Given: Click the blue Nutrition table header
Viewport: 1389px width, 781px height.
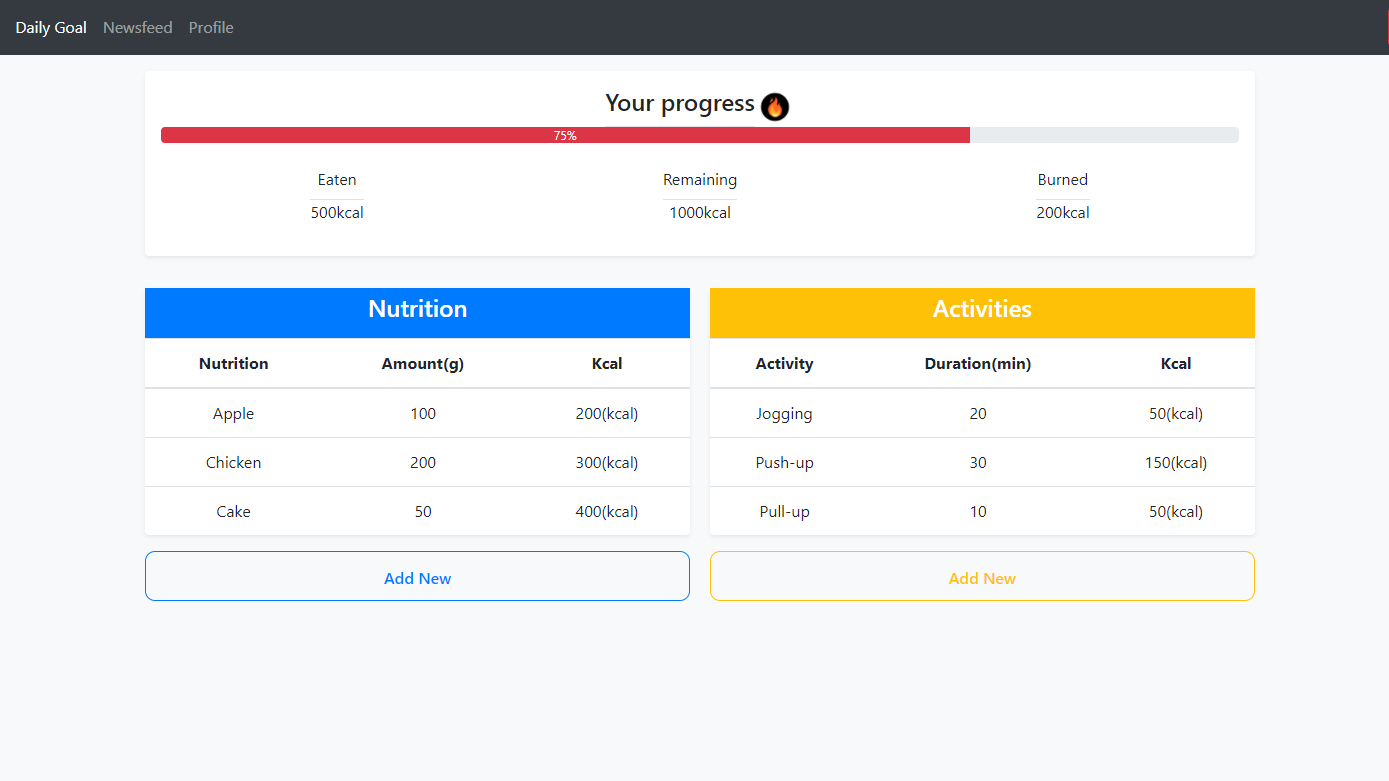Looking at the screenshot, I should (x=417, y=310).
